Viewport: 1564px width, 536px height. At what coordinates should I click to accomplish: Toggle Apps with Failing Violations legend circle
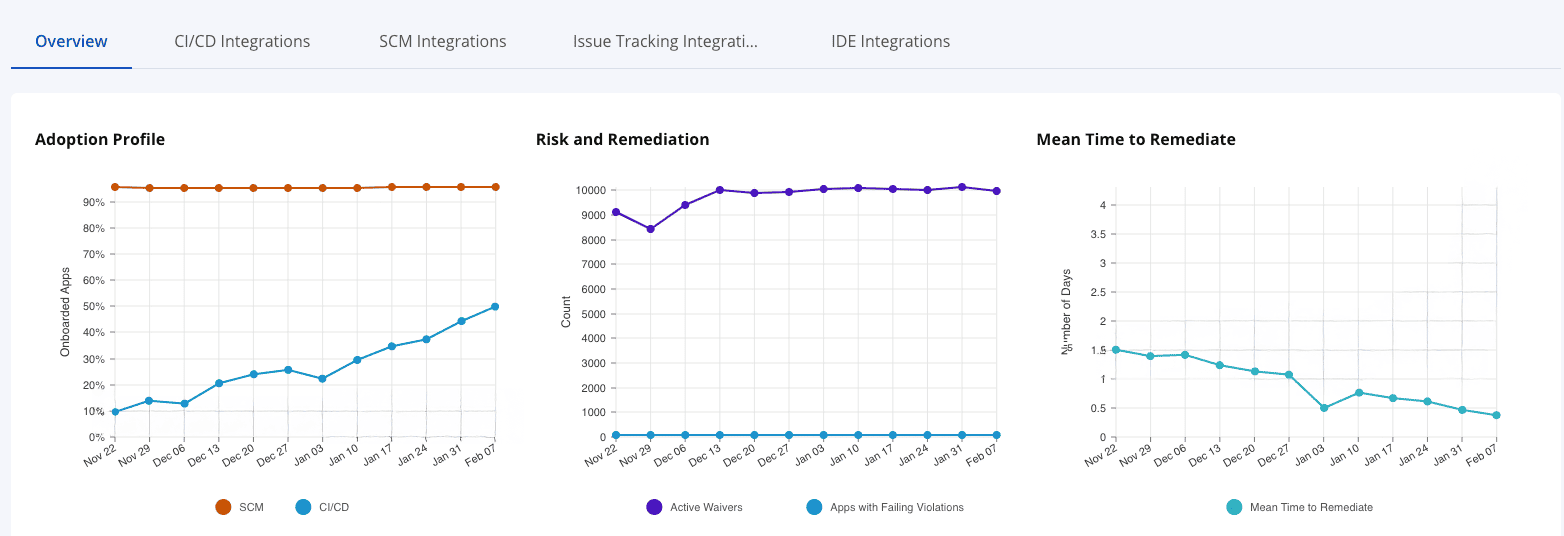814,507
